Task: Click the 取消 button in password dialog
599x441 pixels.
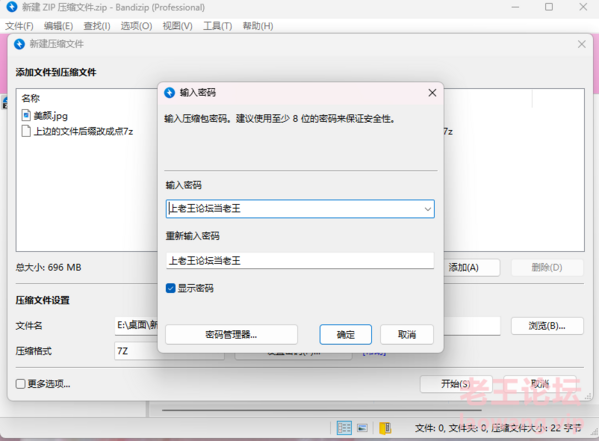Action: [407, 334]
